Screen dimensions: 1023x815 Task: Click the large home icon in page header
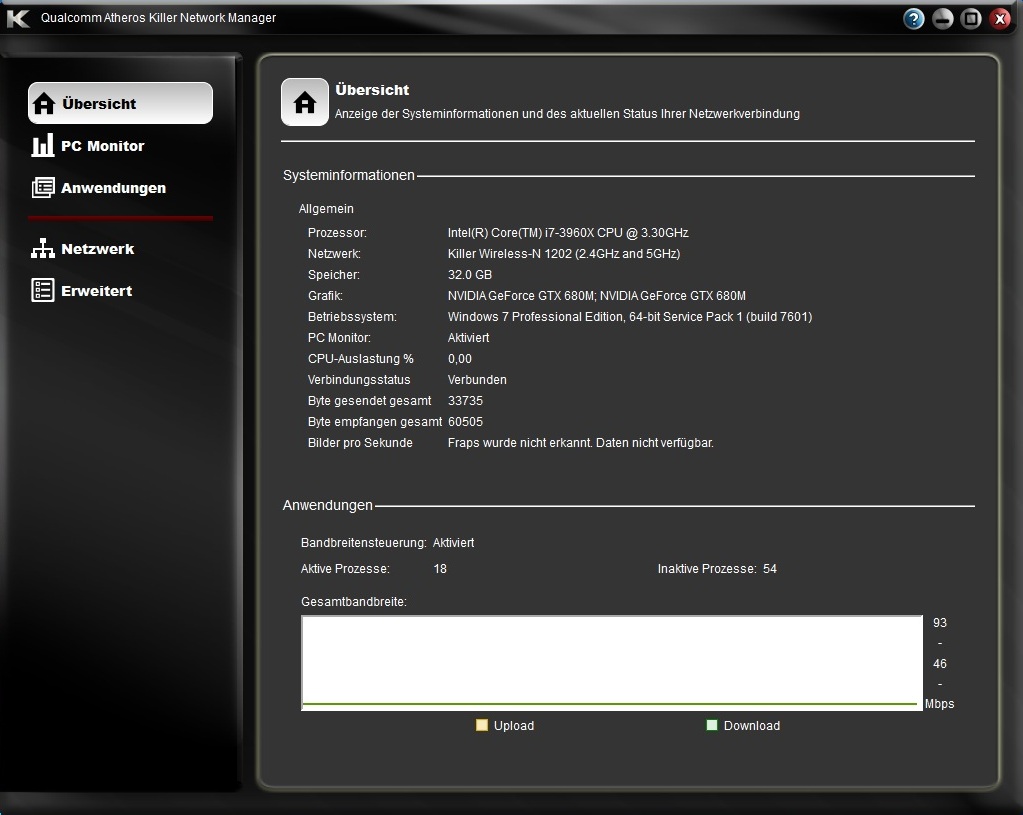click(305, 102)
